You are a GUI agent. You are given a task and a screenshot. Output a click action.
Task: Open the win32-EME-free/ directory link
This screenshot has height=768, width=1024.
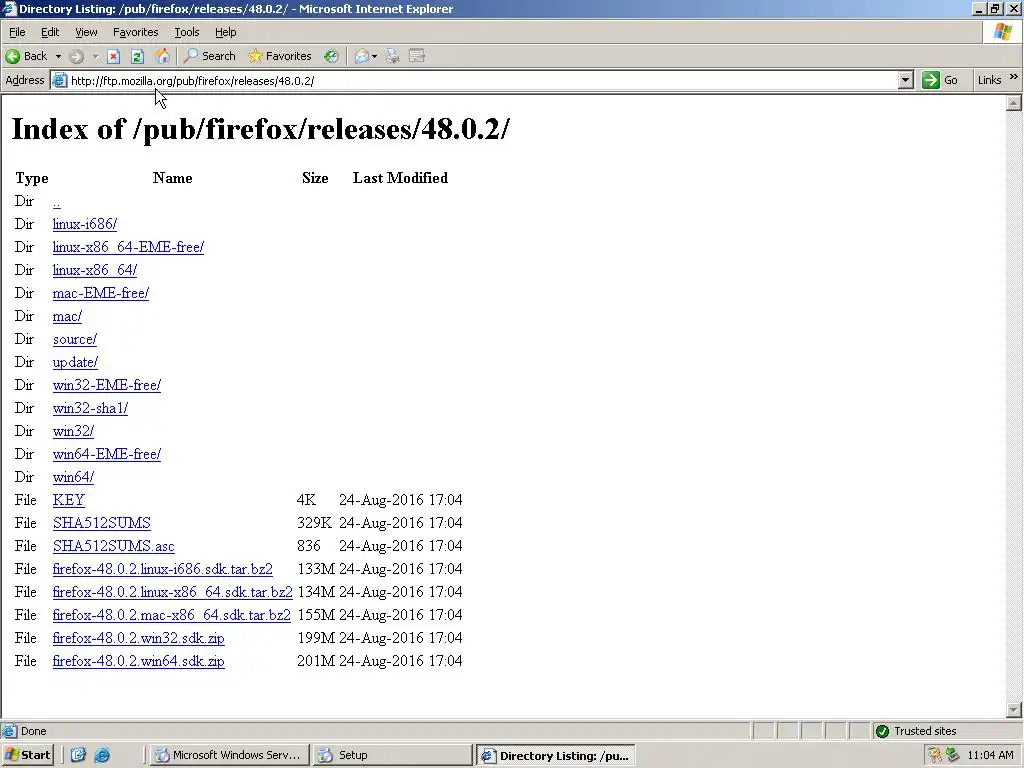tap(106, 385)
